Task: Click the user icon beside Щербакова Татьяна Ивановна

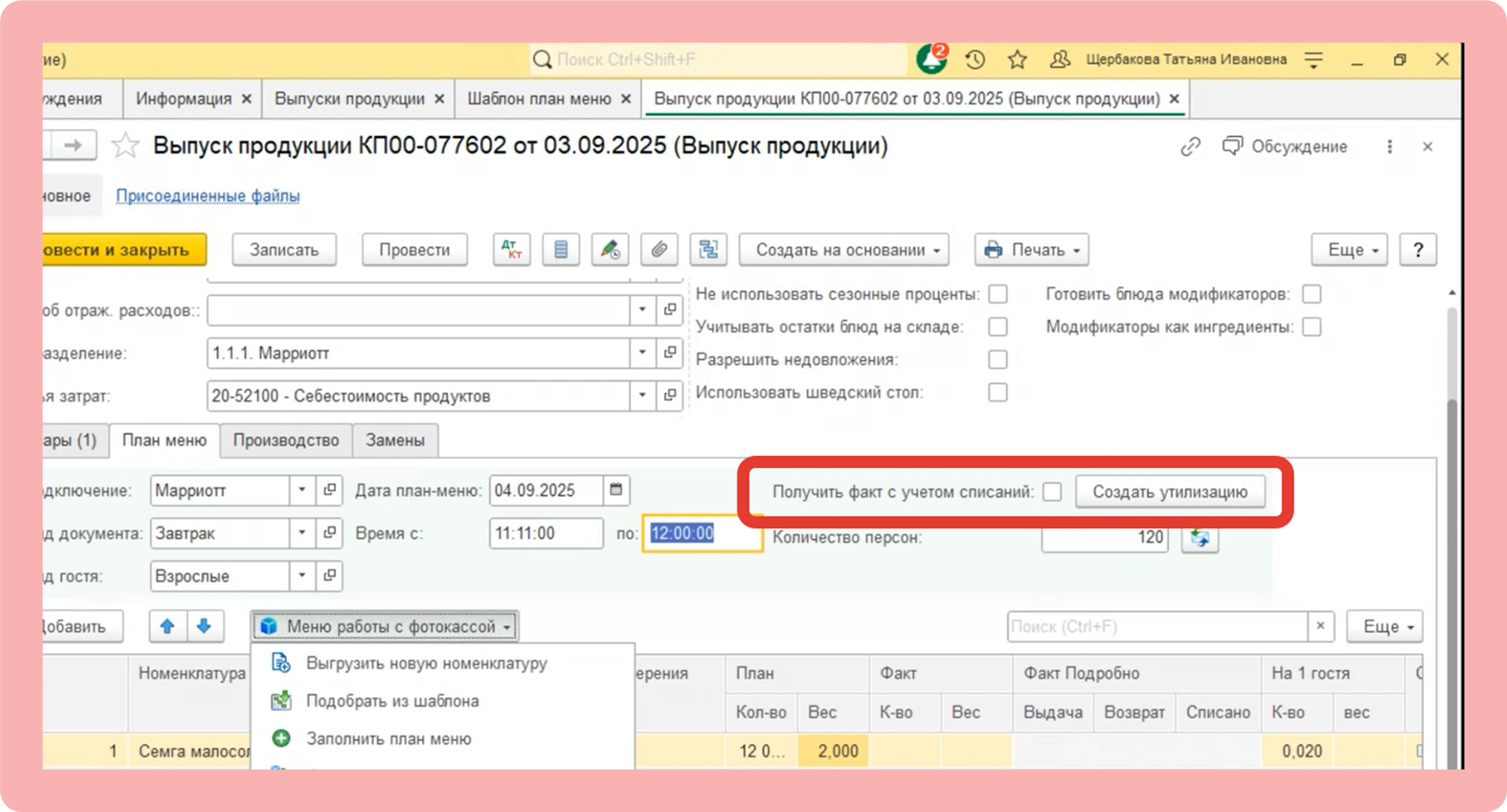Action: tap(1060, 60)
